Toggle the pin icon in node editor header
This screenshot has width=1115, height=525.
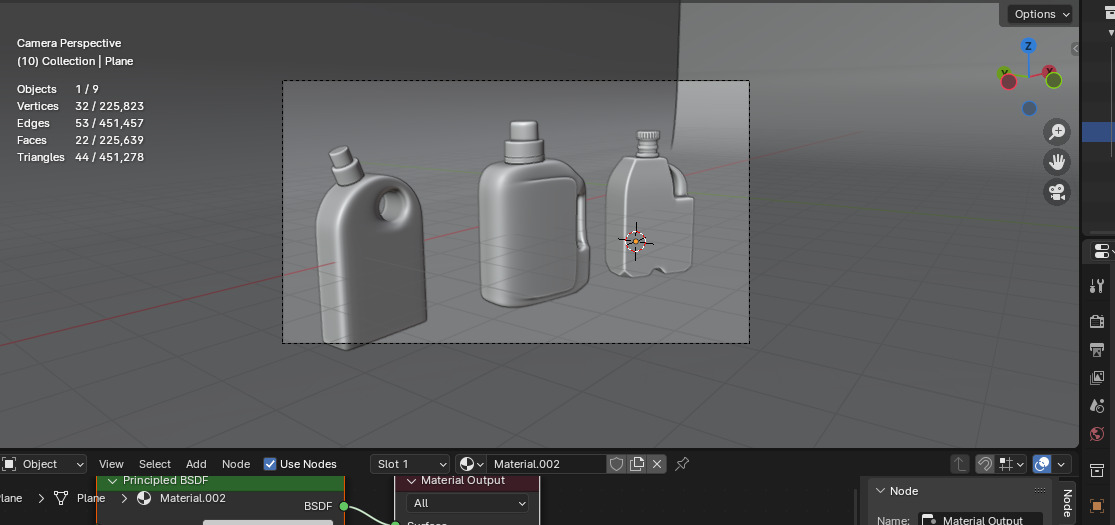(x=682, y=465)
